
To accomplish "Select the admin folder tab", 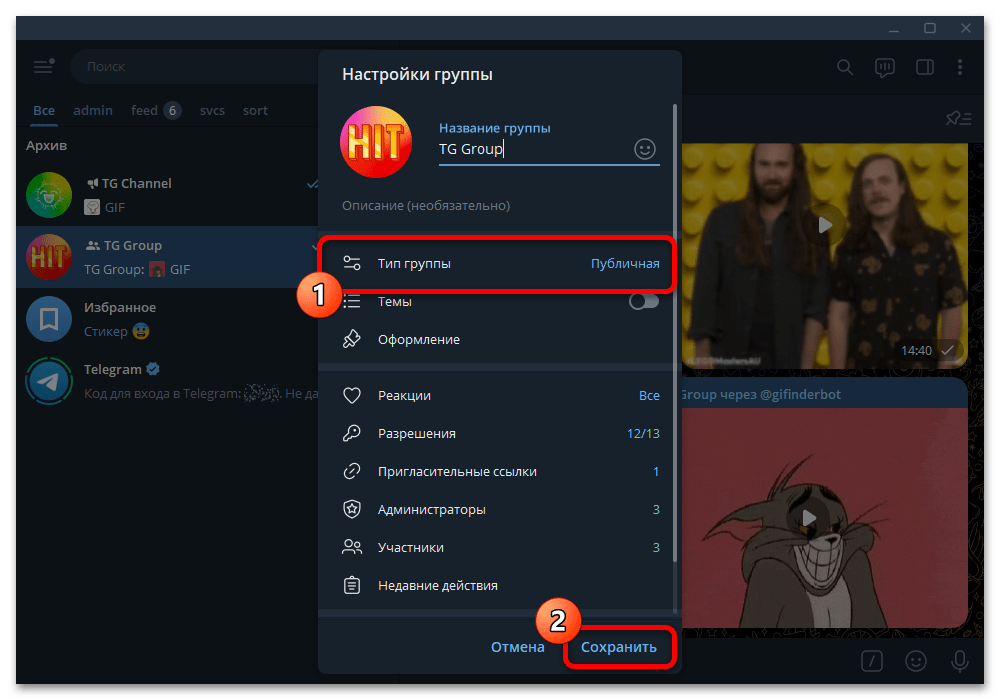I will (x=92, y=110).
